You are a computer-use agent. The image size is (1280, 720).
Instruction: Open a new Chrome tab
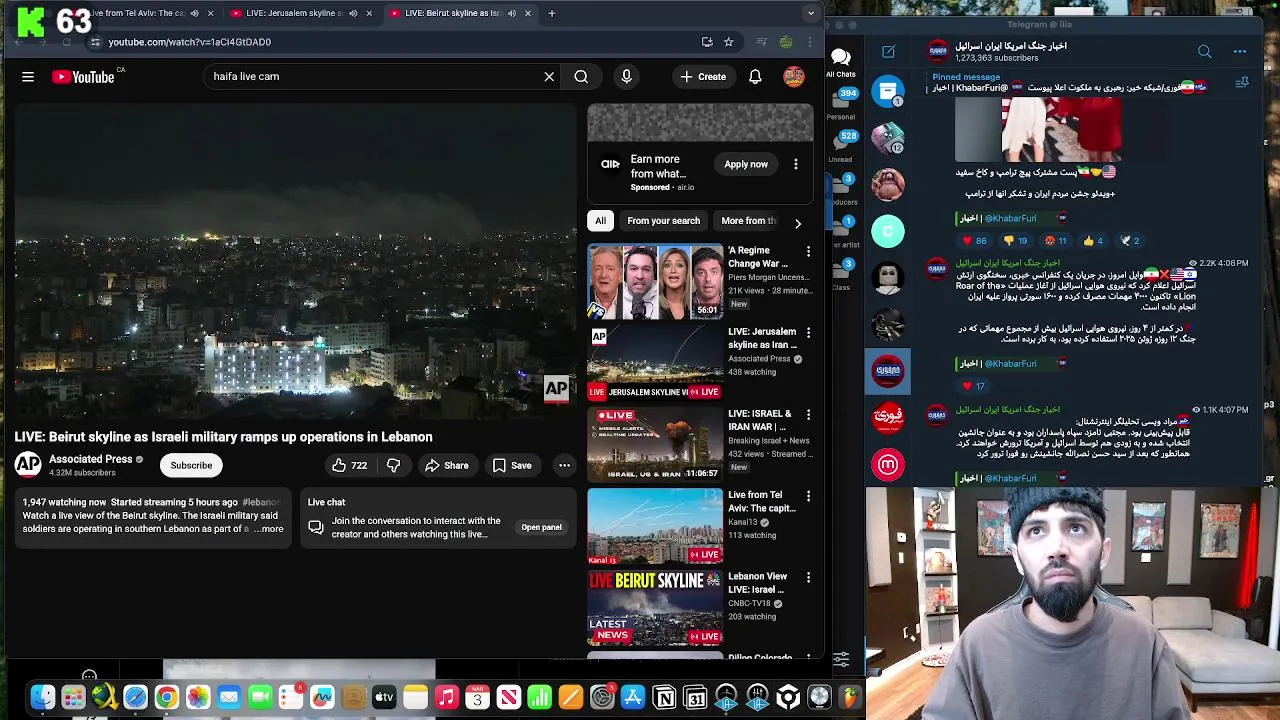tap(551, 13)
